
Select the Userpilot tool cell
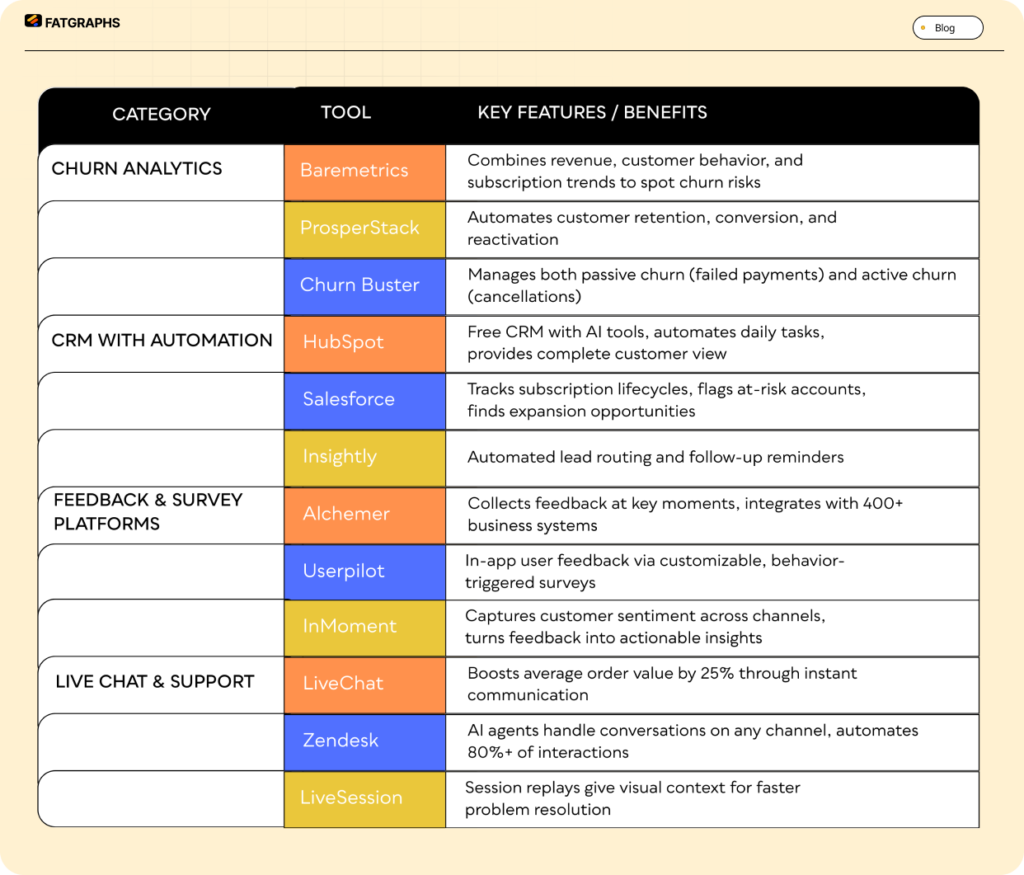click(364, 571)
